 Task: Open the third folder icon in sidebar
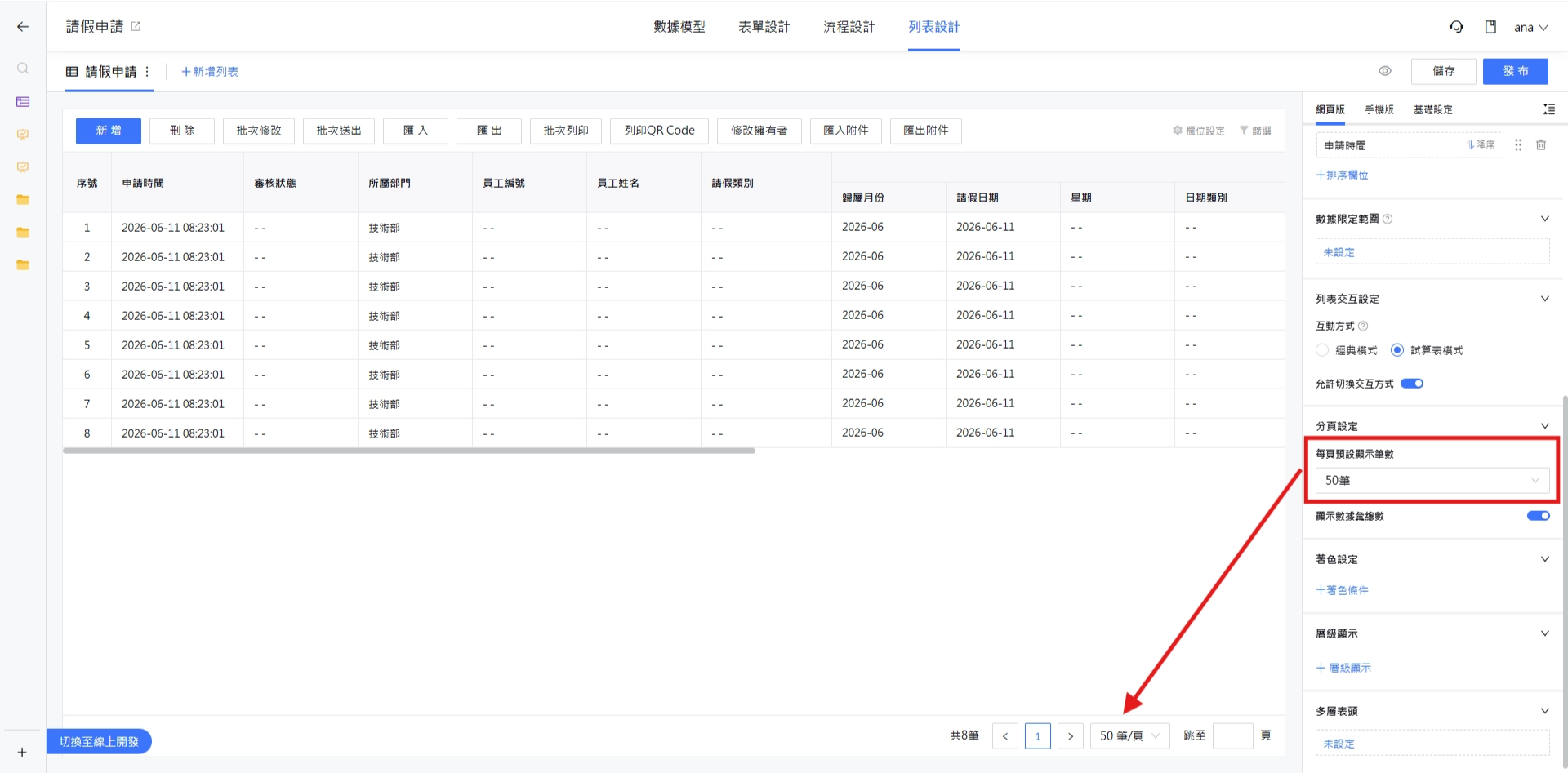tap(23, 265)
